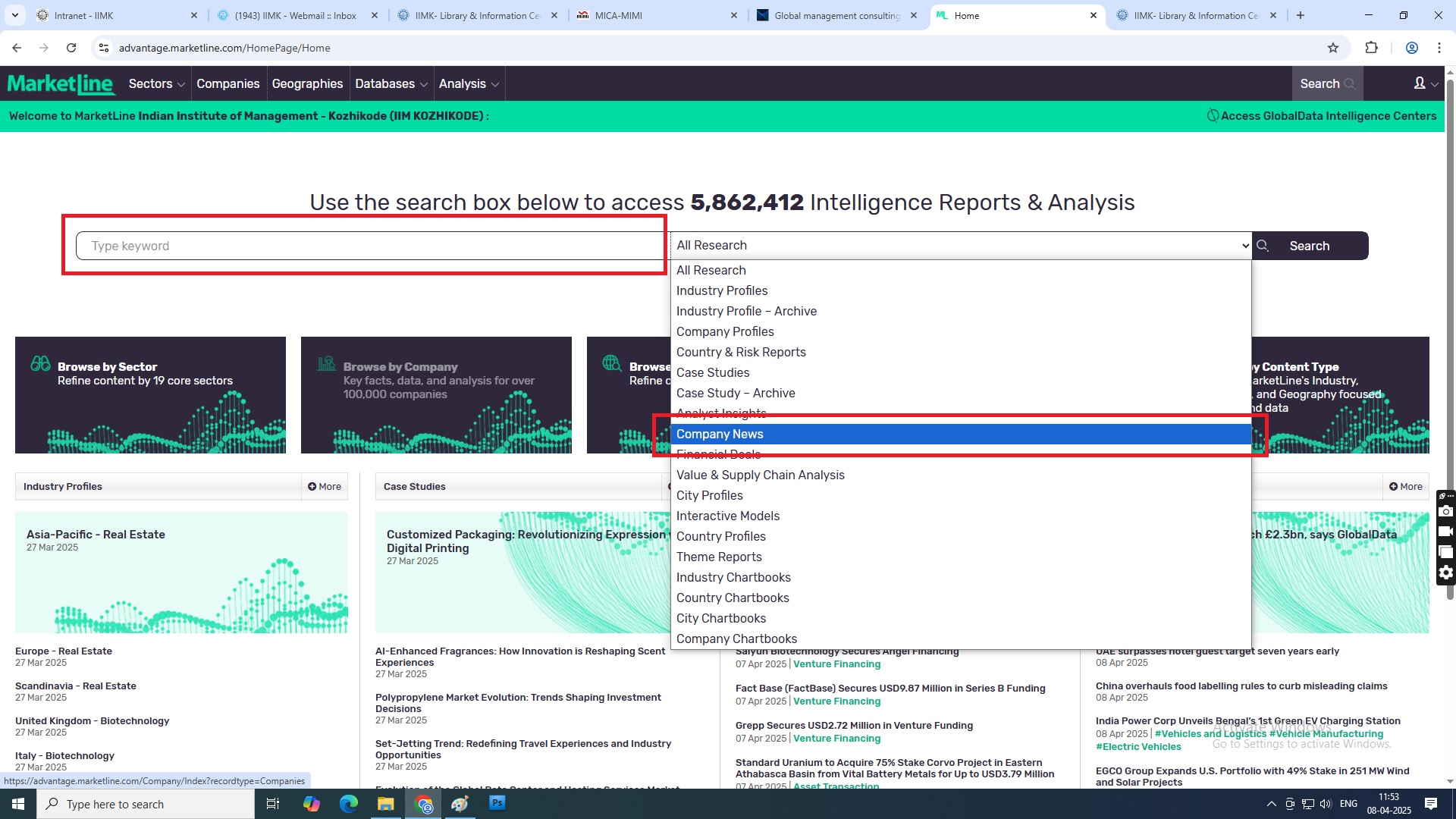Select Company News from the list
The width and height of the screenshot is (1456, 819).
pos(720,435)
